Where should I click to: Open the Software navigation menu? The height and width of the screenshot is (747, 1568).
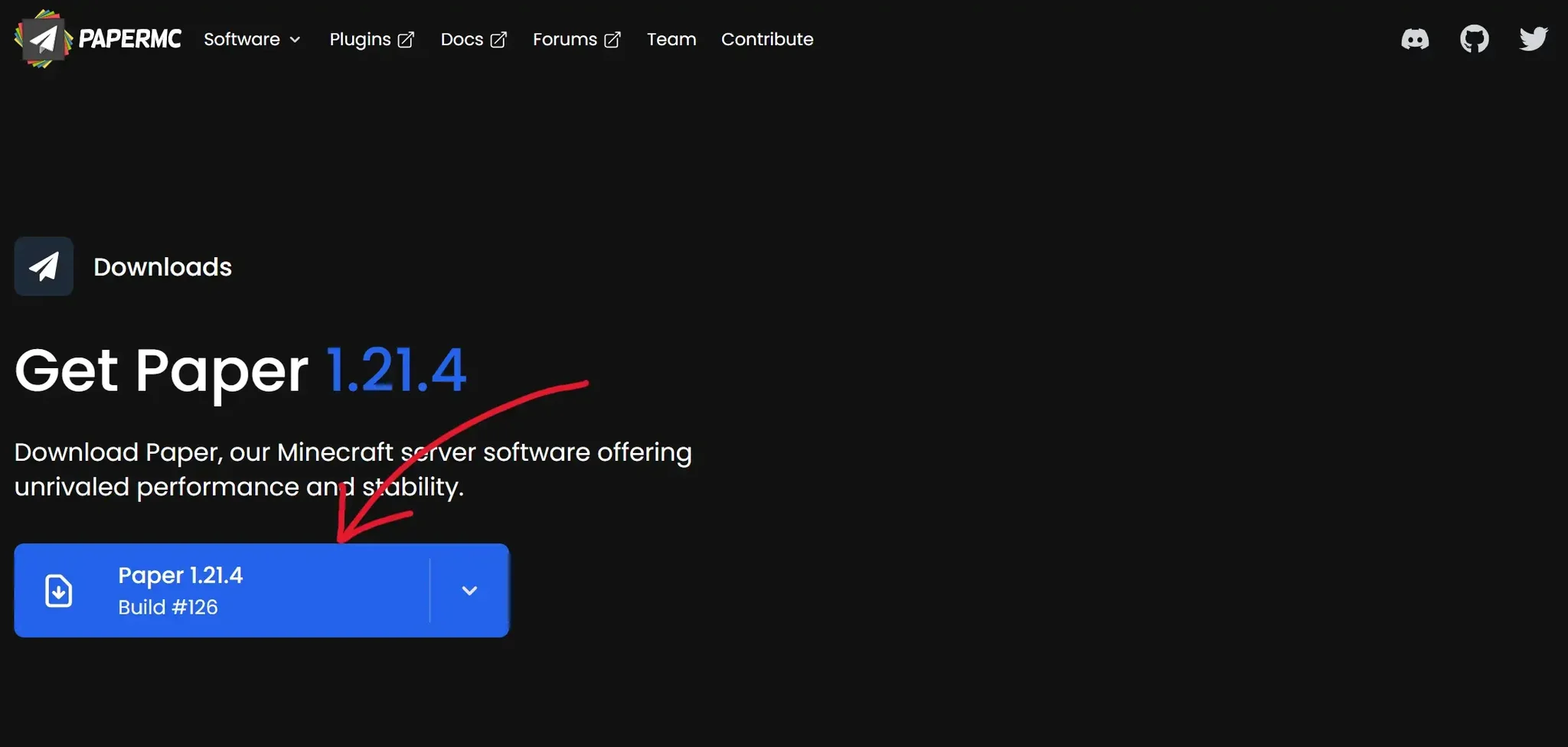(x=242, y=39)
